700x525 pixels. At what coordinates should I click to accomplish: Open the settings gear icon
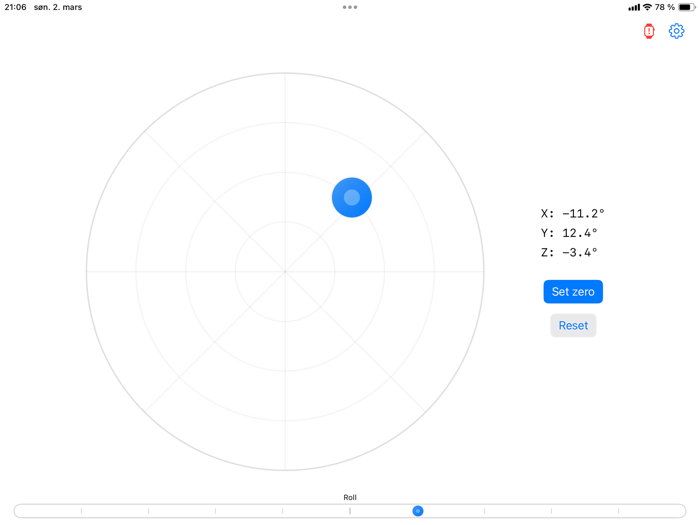pyautogui.click(x=676, y=31)
